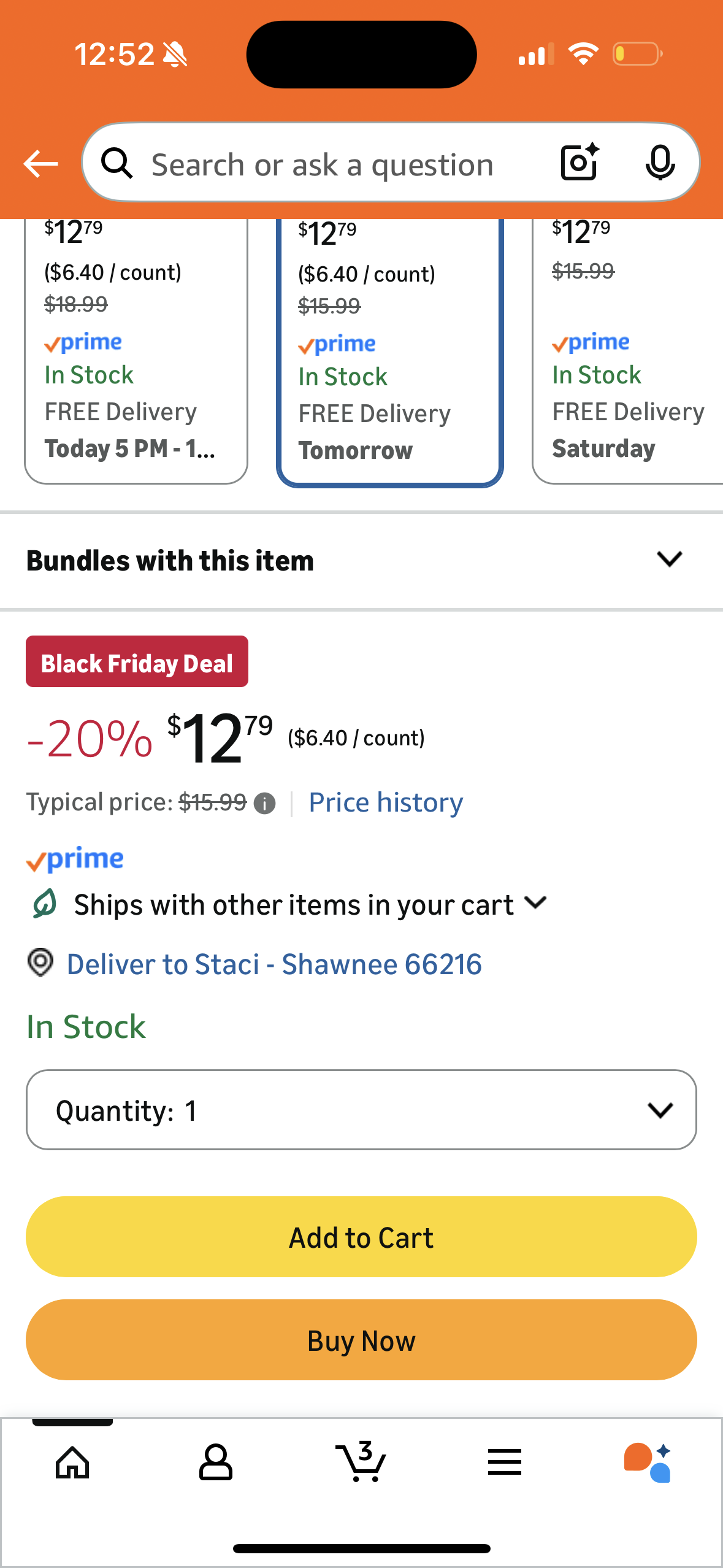
Task: Open the account profile tab
Action: 216,1462
